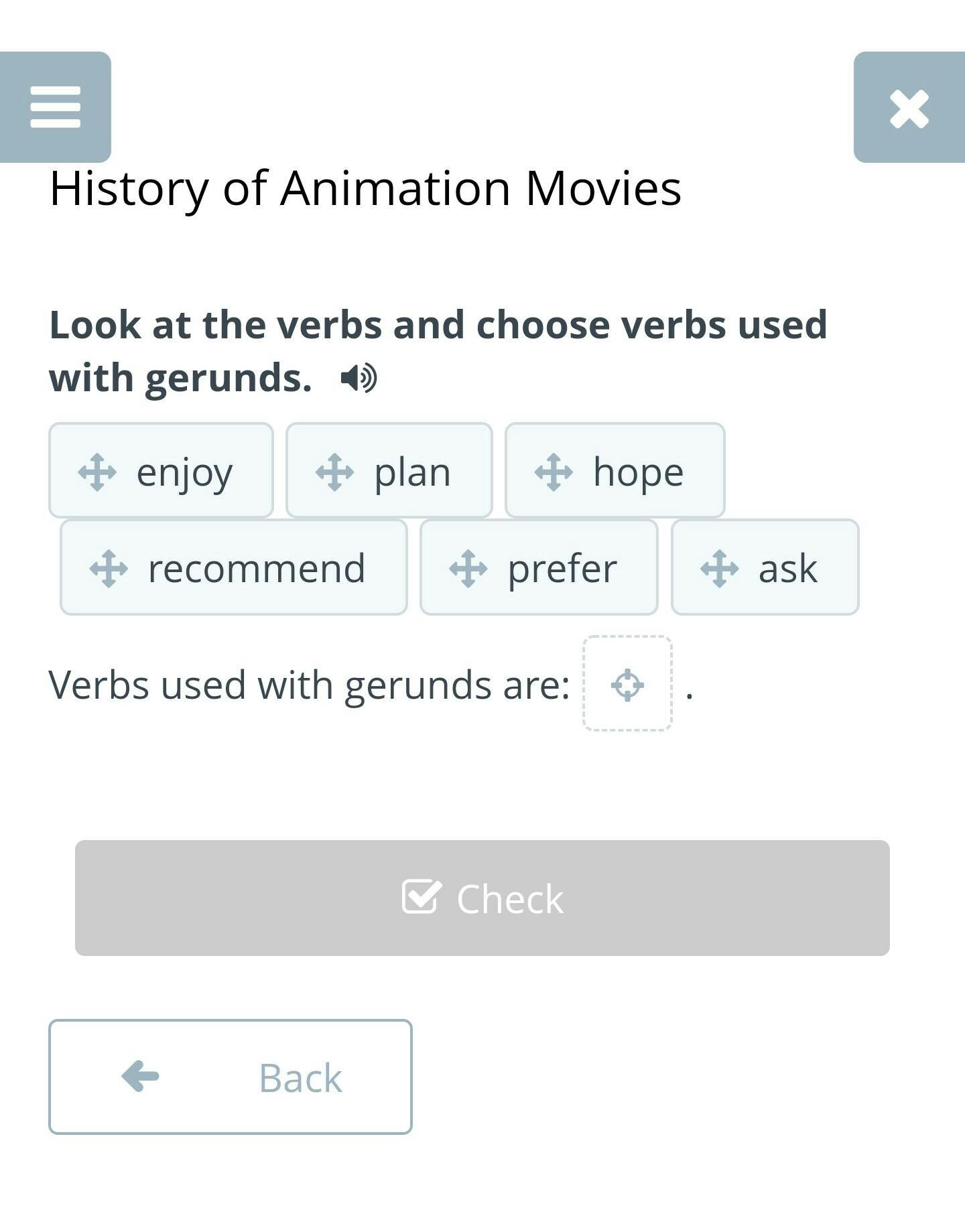Screen dimensions: 965x1232
Task: Click the drag handle on 'plan'
Action: point(334,472)
